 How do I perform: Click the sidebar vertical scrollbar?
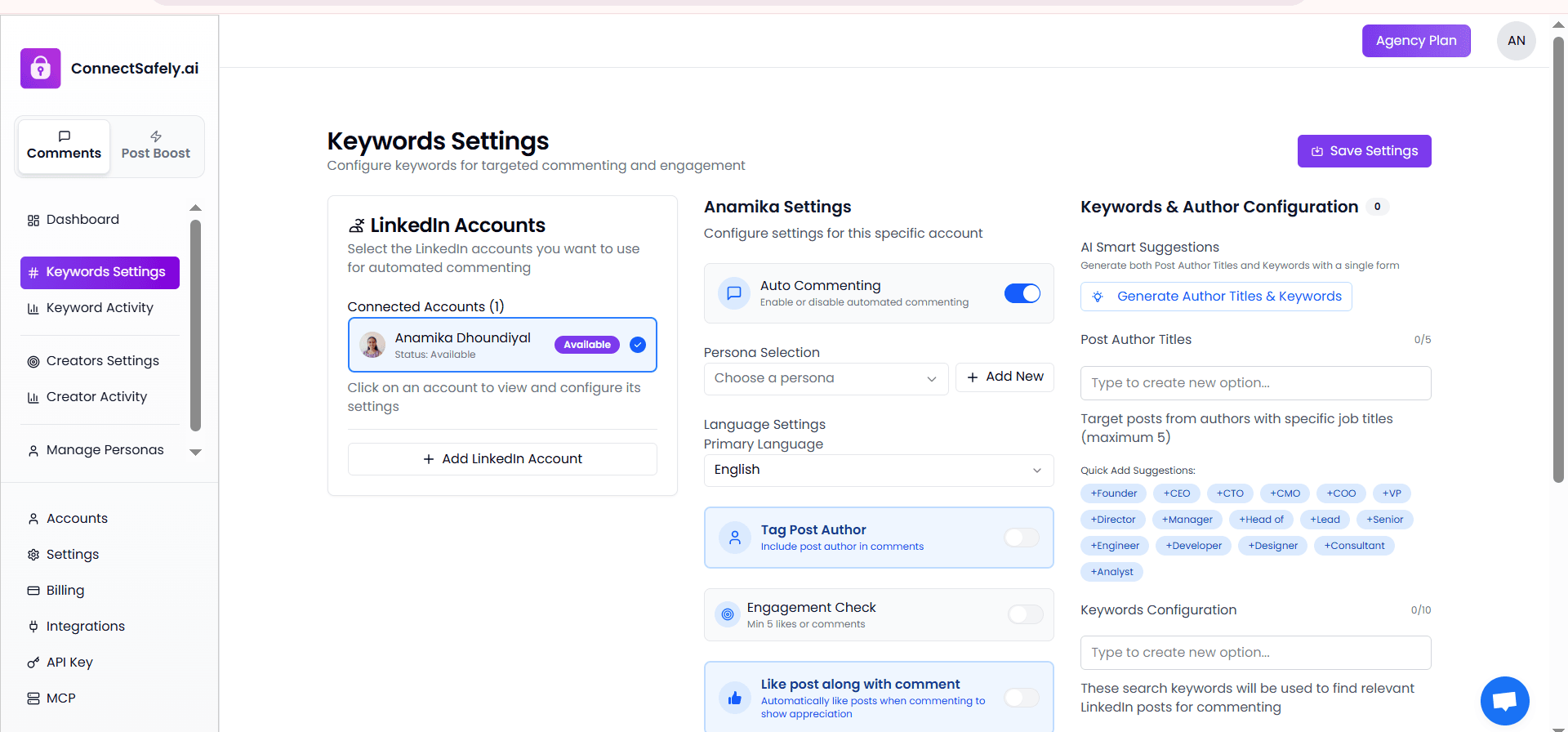pos(195,325)
